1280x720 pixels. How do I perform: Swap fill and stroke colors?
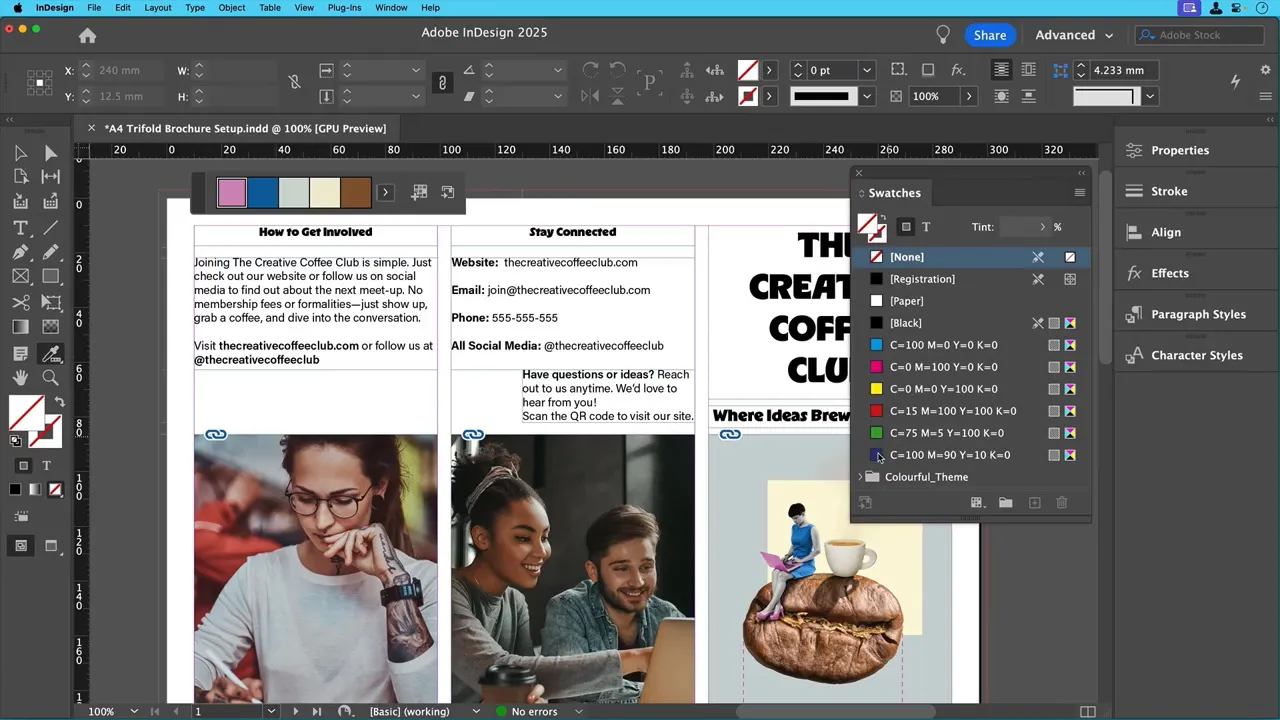tap(58, 400)
